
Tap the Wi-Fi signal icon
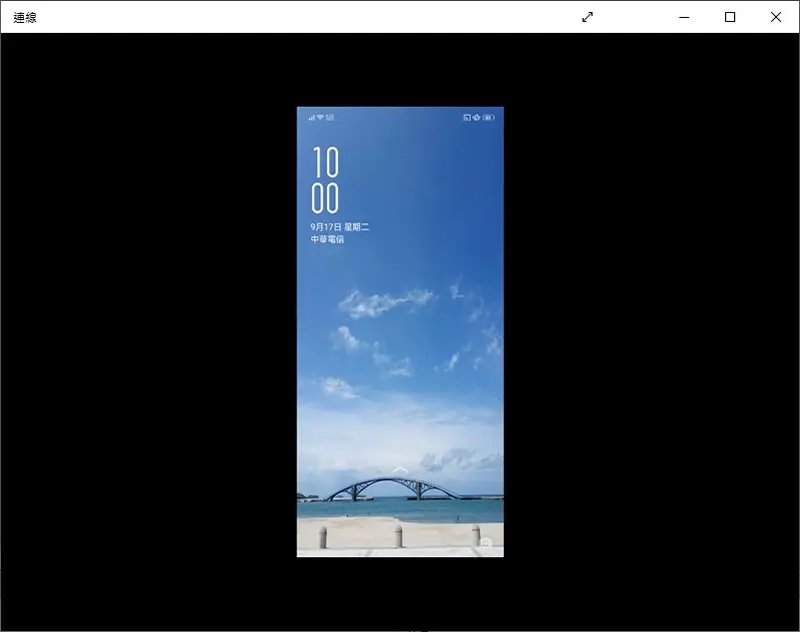tap(320, 117)
